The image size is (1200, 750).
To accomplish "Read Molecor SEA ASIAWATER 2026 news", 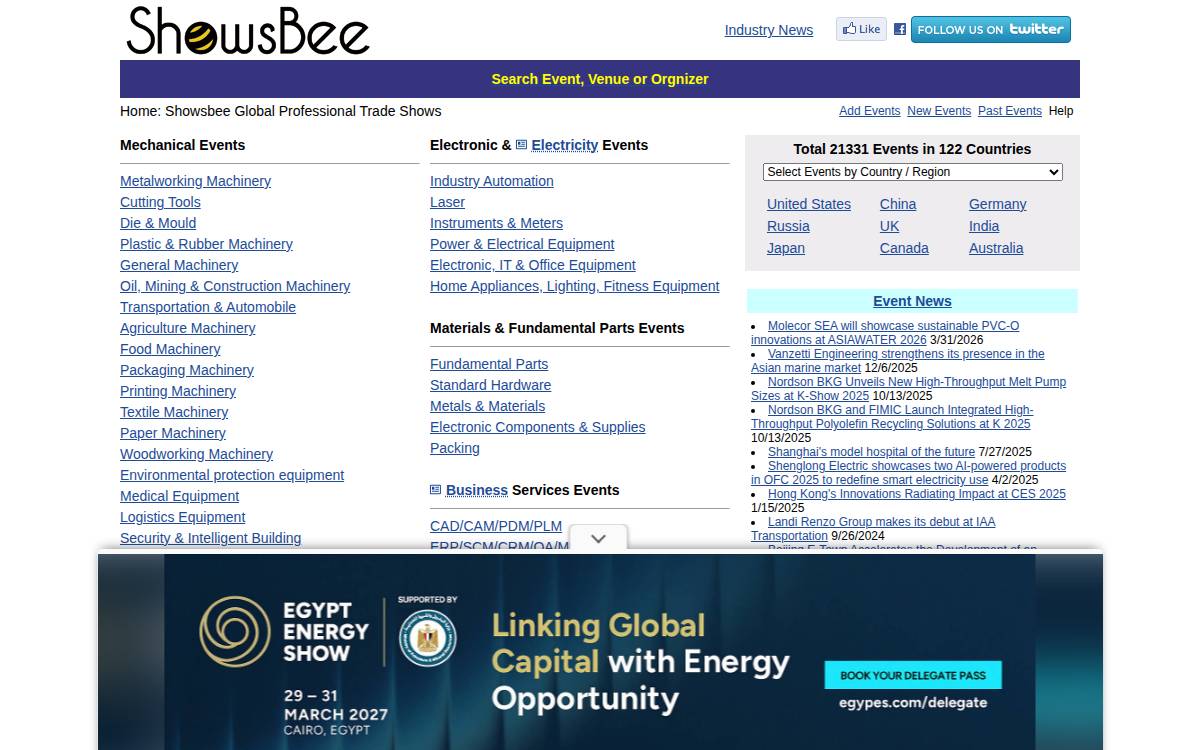I will [885, 333].
